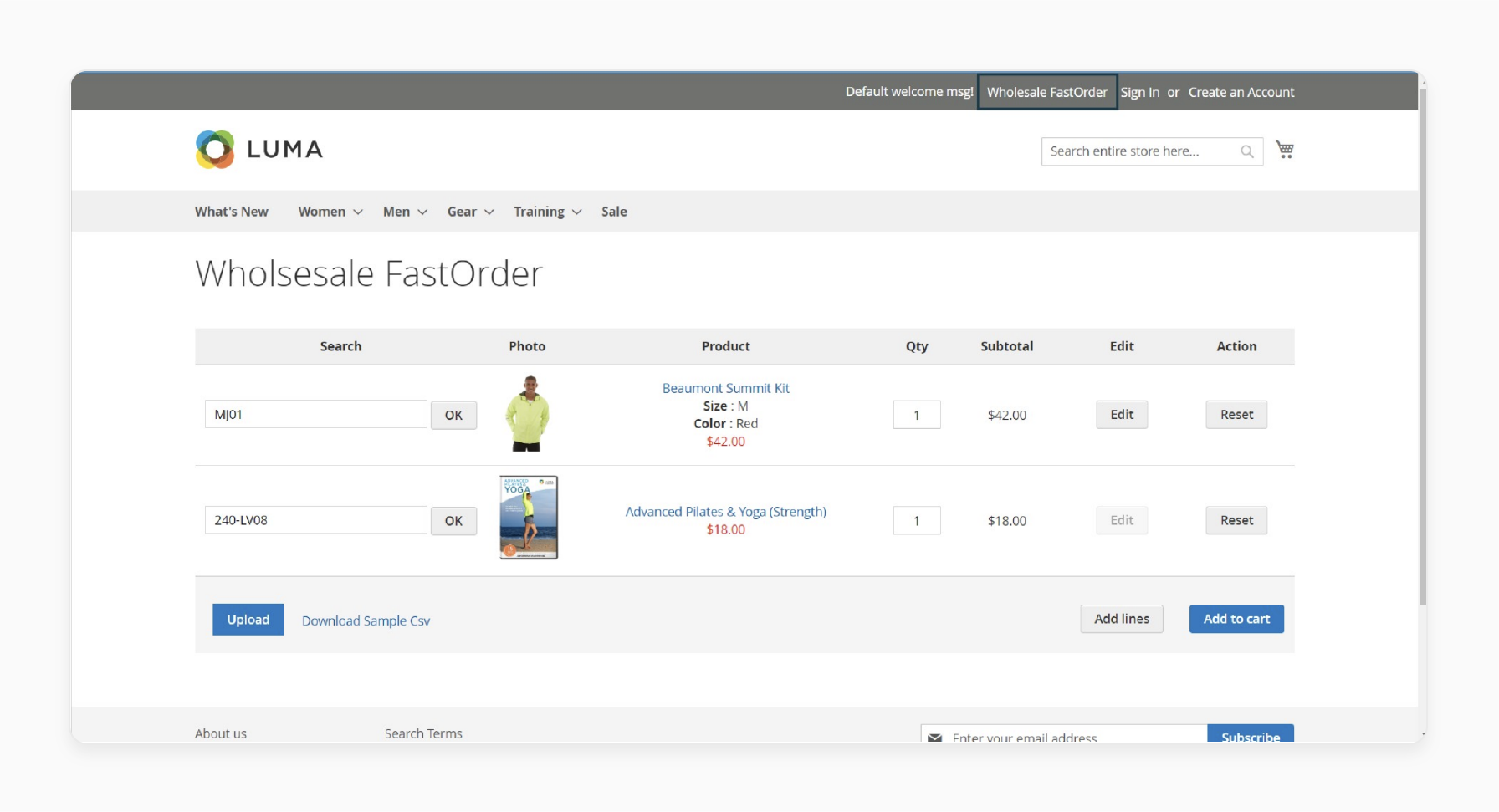1499x812 pixels.
Task: Open the Beaumont Summit Kit photo
Action: coord(528,414)
